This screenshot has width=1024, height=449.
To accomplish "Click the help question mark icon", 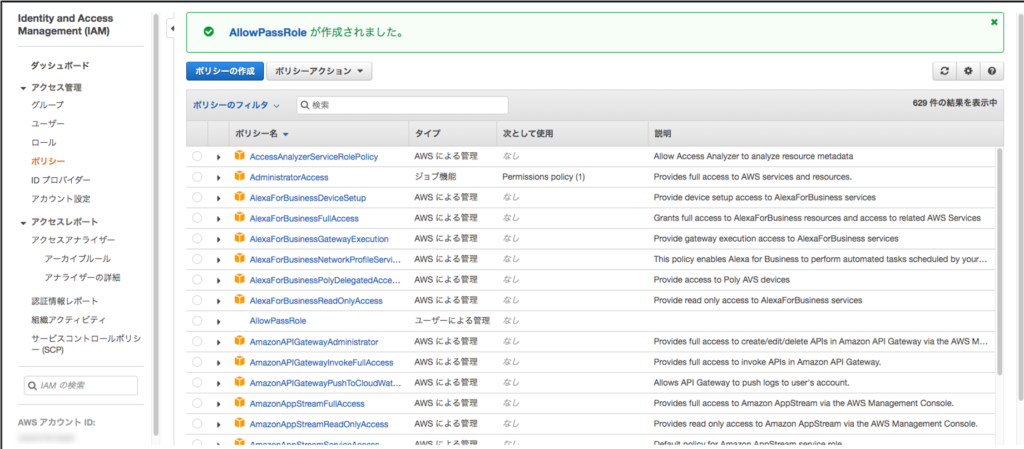I will click(991, 71).
